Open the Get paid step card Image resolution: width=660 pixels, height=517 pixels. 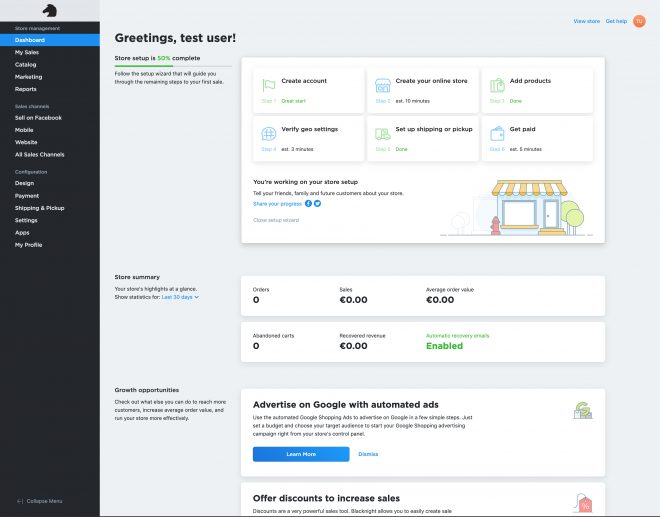(x=538, y=139)
